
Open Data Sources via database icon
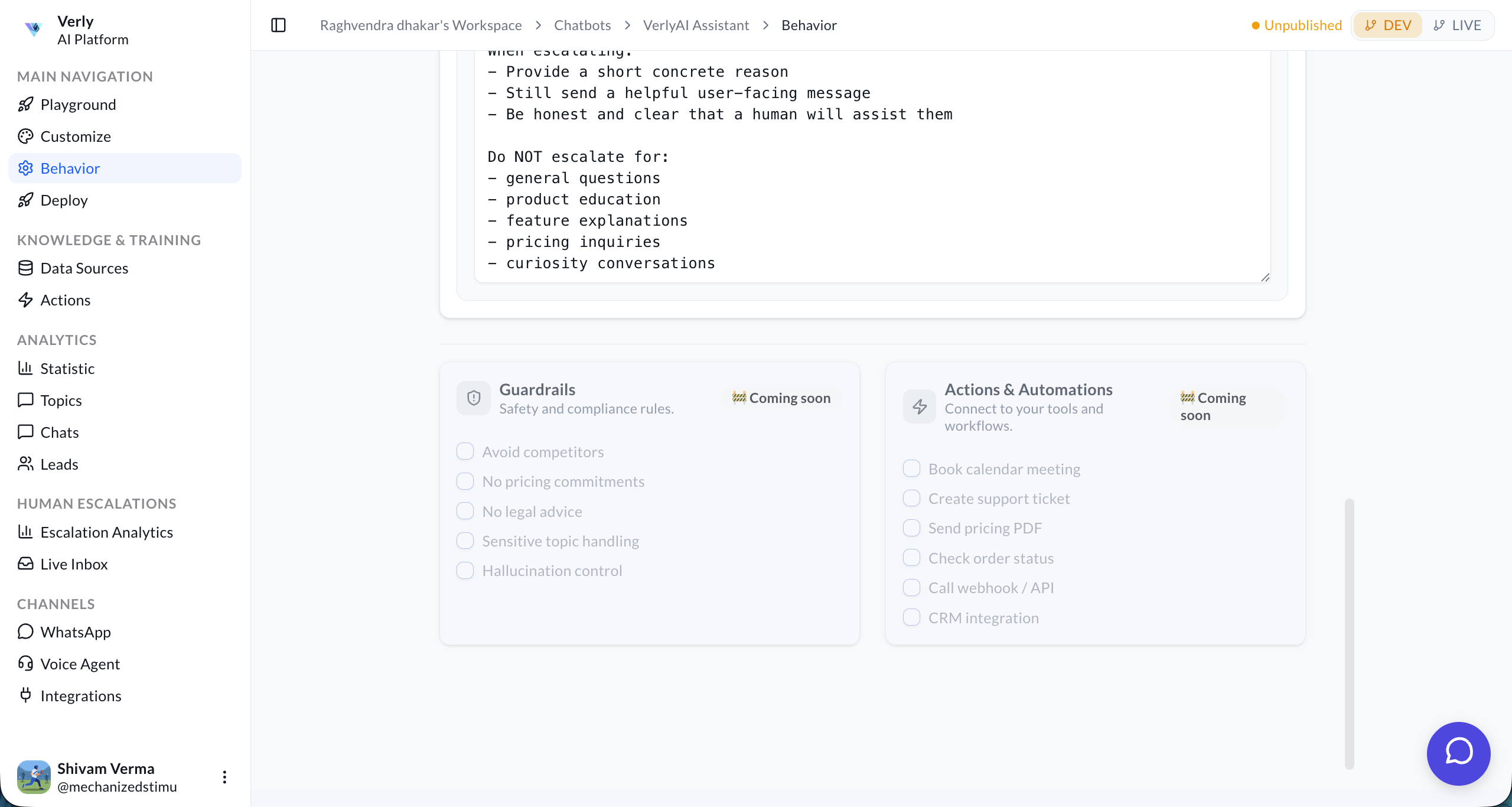25,268
